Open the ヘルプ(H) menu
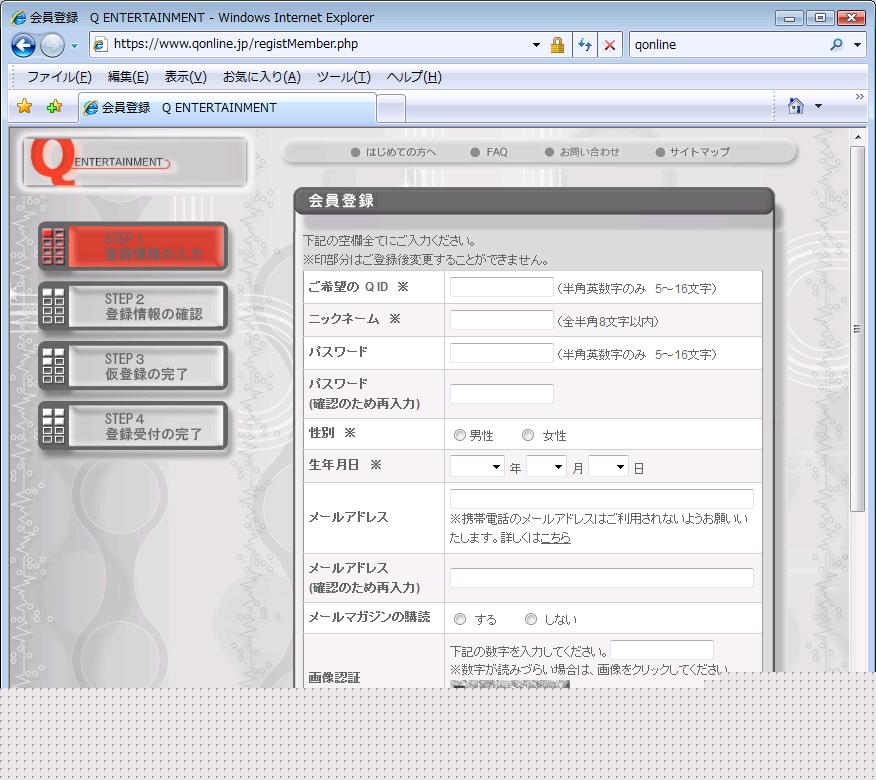The image size is (876, 780). (x=414, y=77)
